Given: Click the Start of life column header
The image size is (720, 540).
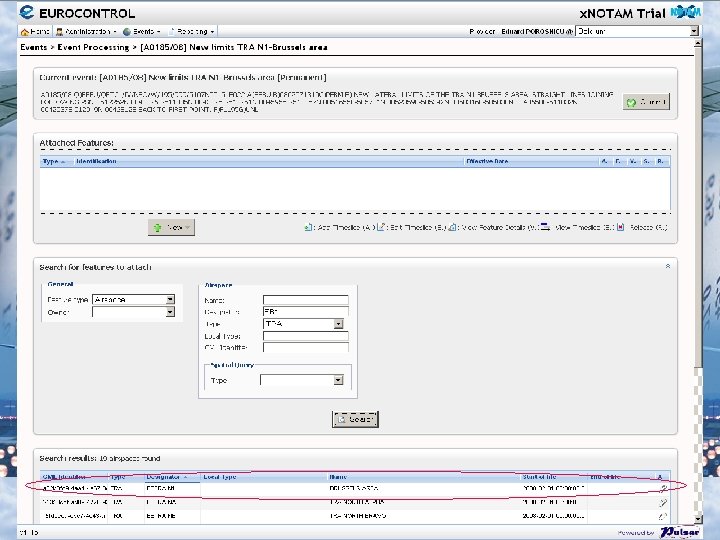Looking at the screenshot, I should pos(553,477).
